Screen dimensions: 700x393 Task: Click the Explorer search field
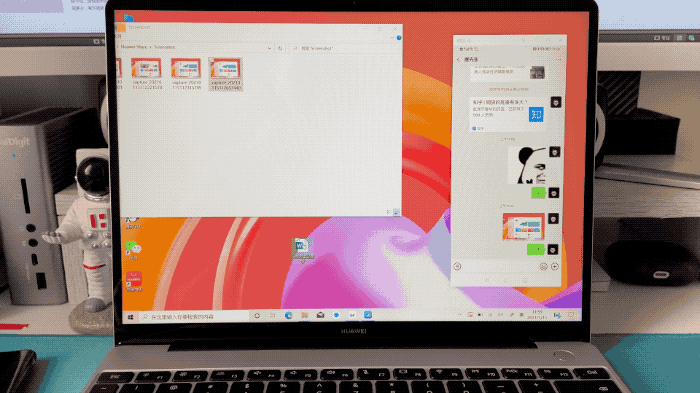point(346,48)
